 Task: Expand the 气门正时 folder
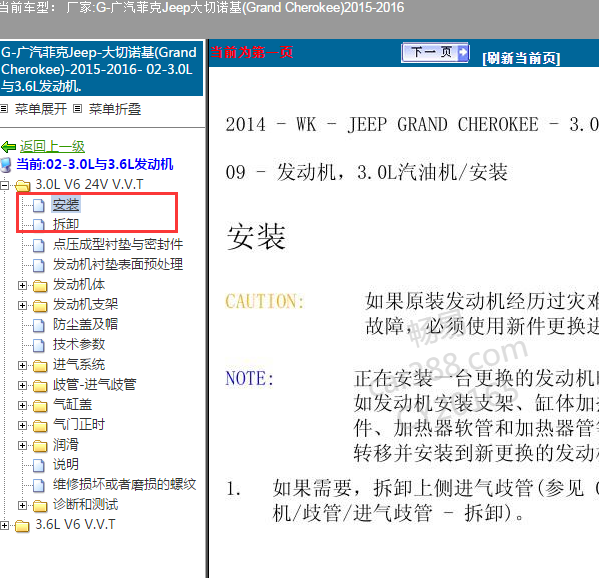[23, 425]
